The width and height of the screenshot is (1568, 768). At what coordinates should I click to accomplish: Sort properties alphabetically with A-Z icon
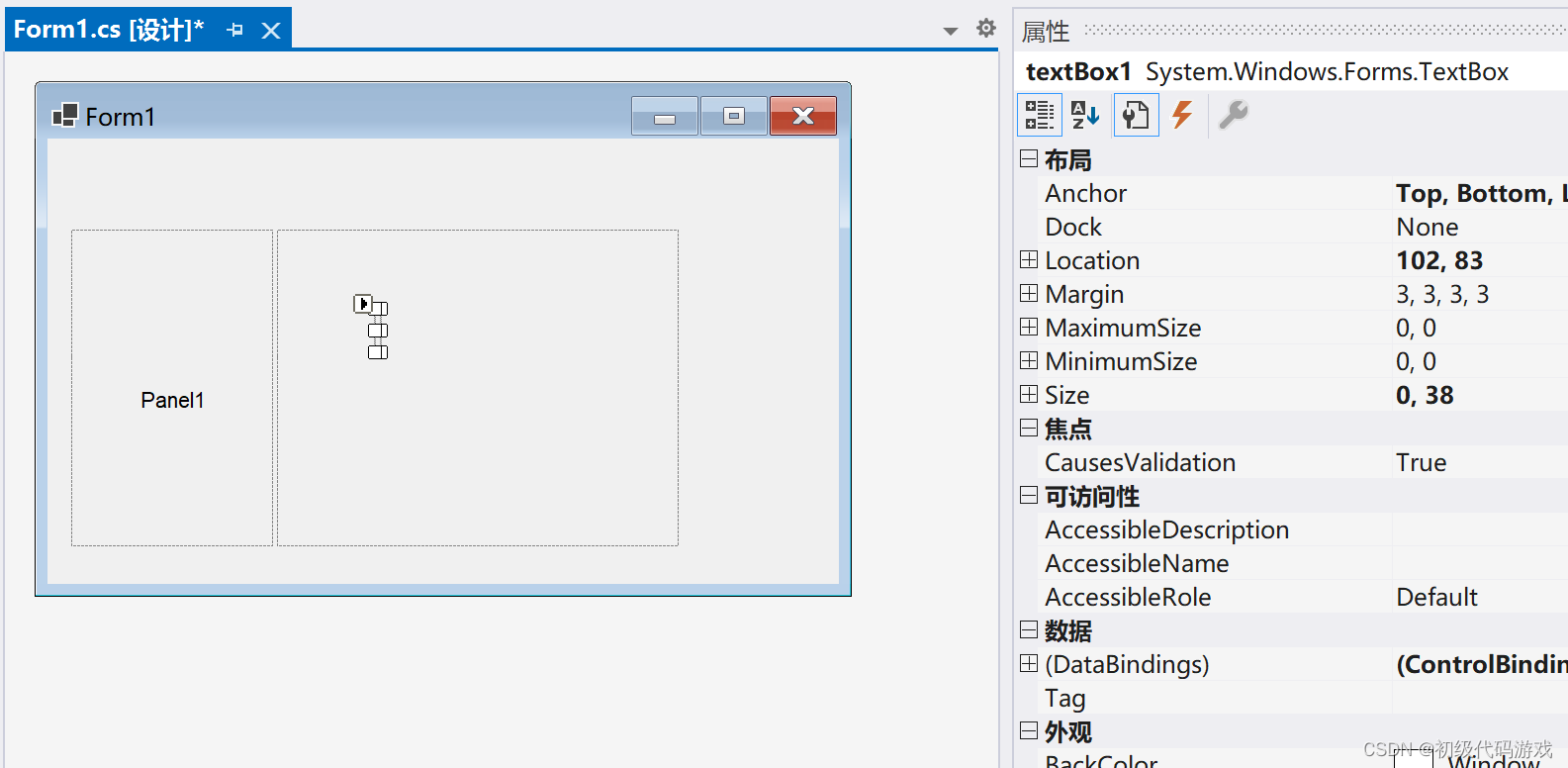click(x=1085, y=115)
